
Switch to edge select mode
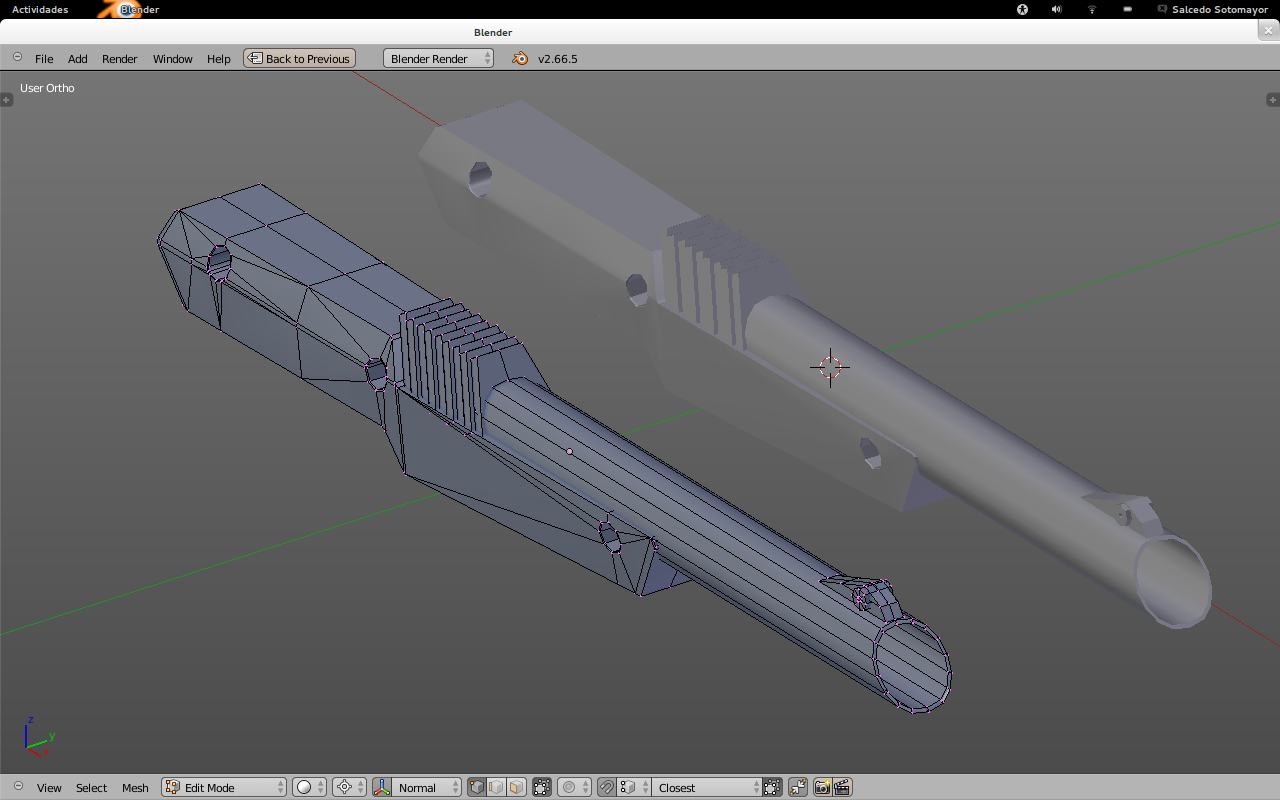(x=496, y=788)
